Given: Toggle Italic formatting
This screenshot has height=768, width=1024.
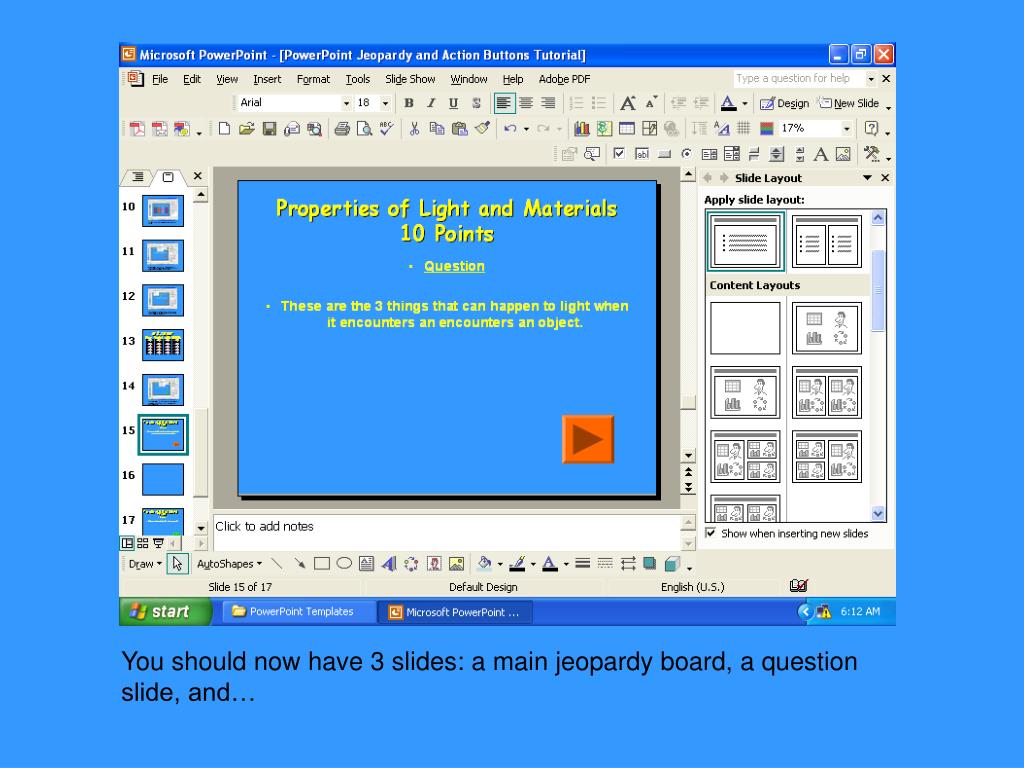Looking at the screenshot, I should point(431,103).
